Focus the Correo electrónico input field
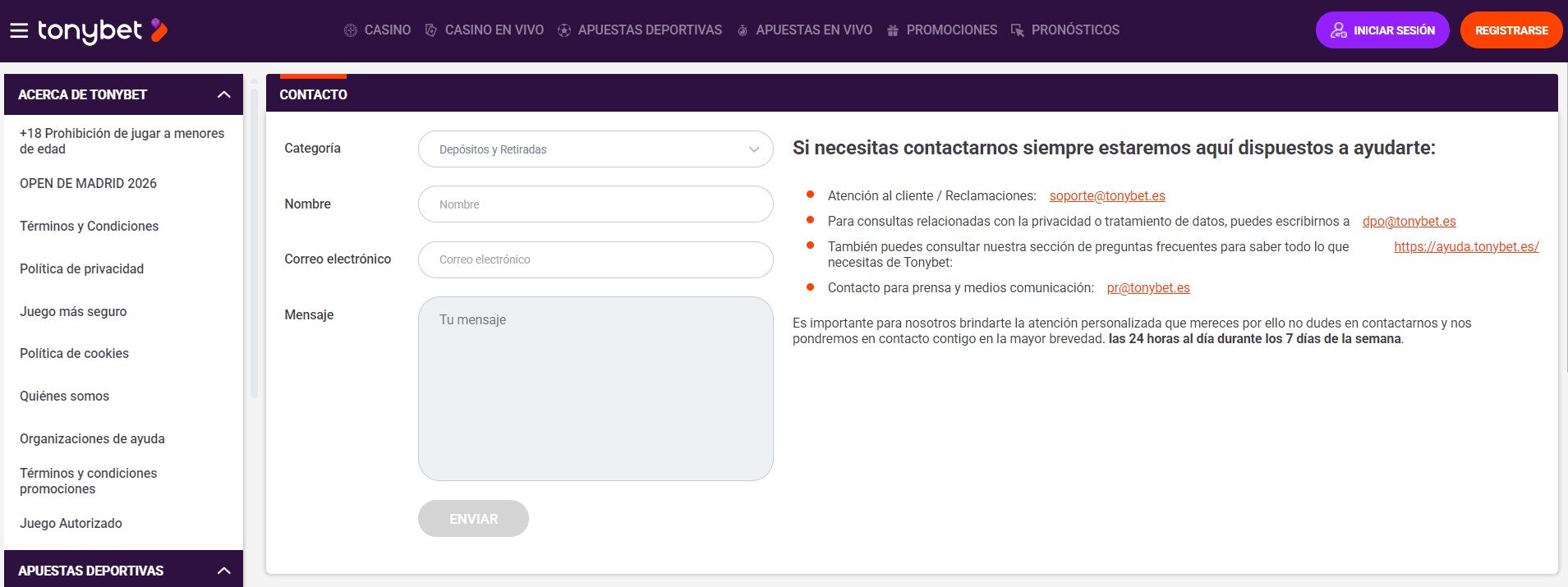 coord(595,259)
